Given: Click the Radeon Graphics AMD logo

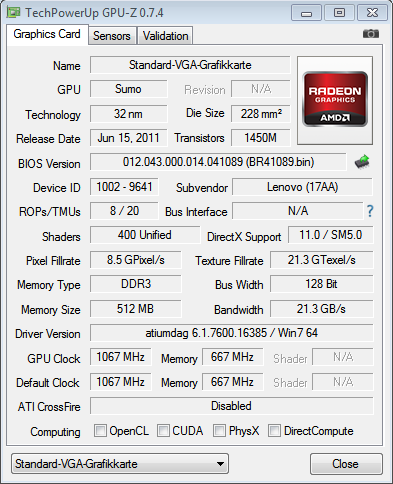Looking at the screenshot, I should (335, 100).
